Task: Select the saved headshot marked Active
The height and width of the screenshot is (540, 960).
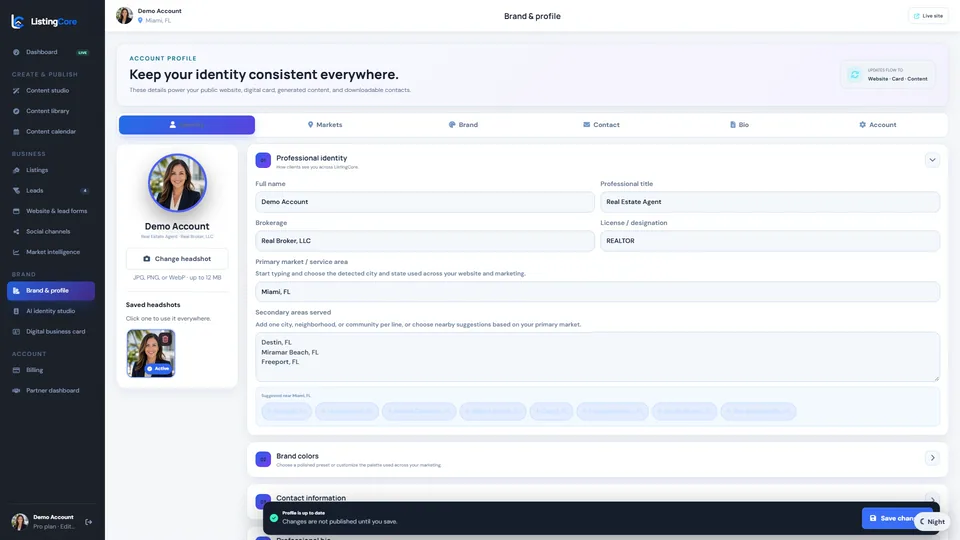Action: click(151, 353)
